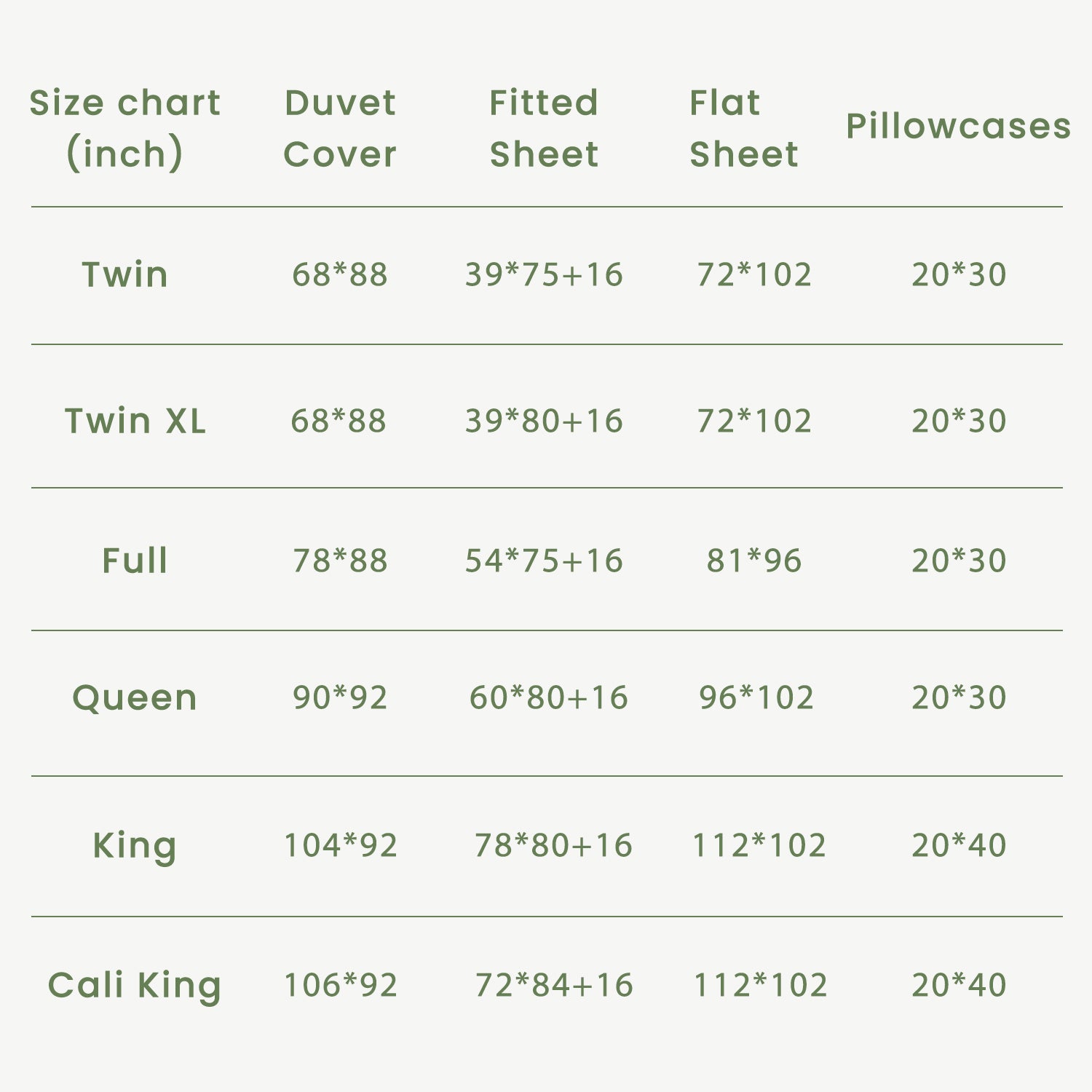The height and width of the screenshot is (1092, 1092).
Task: Select the King row label
Action: click(135, 845)
